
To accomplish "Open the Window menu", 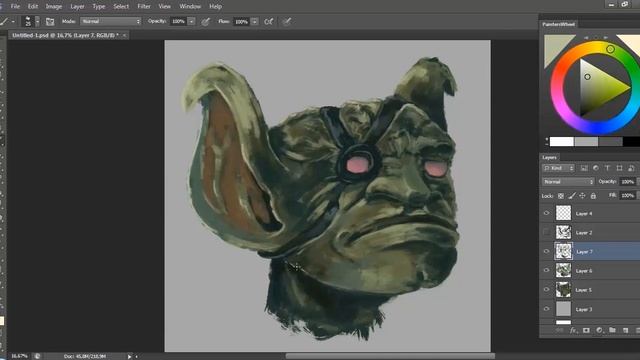I will point(190,7).
